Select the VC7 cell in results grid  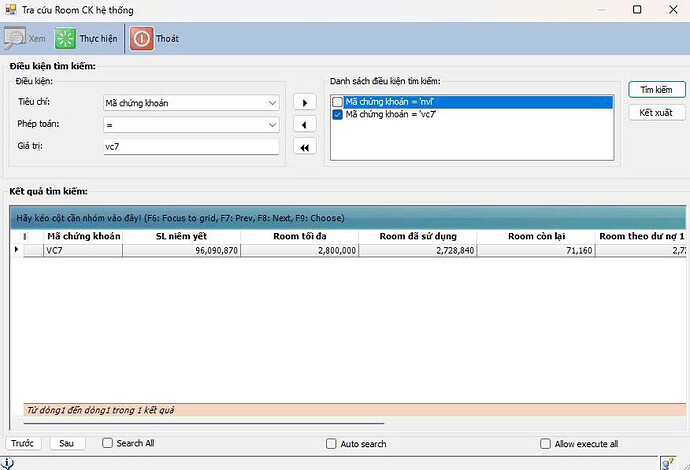click(x=83, y=250)
